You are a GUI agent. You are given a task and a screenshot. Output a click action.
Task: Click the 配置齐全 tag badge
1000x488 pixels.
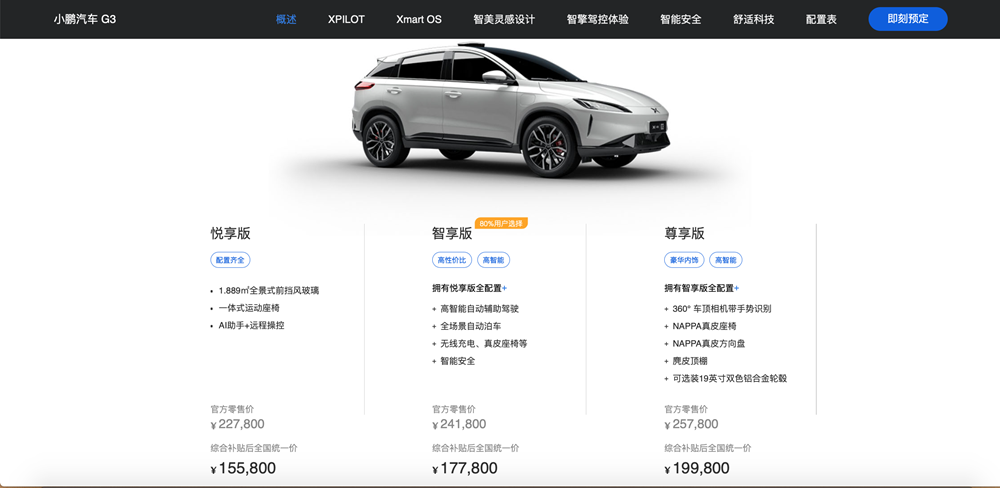(230, 260)
